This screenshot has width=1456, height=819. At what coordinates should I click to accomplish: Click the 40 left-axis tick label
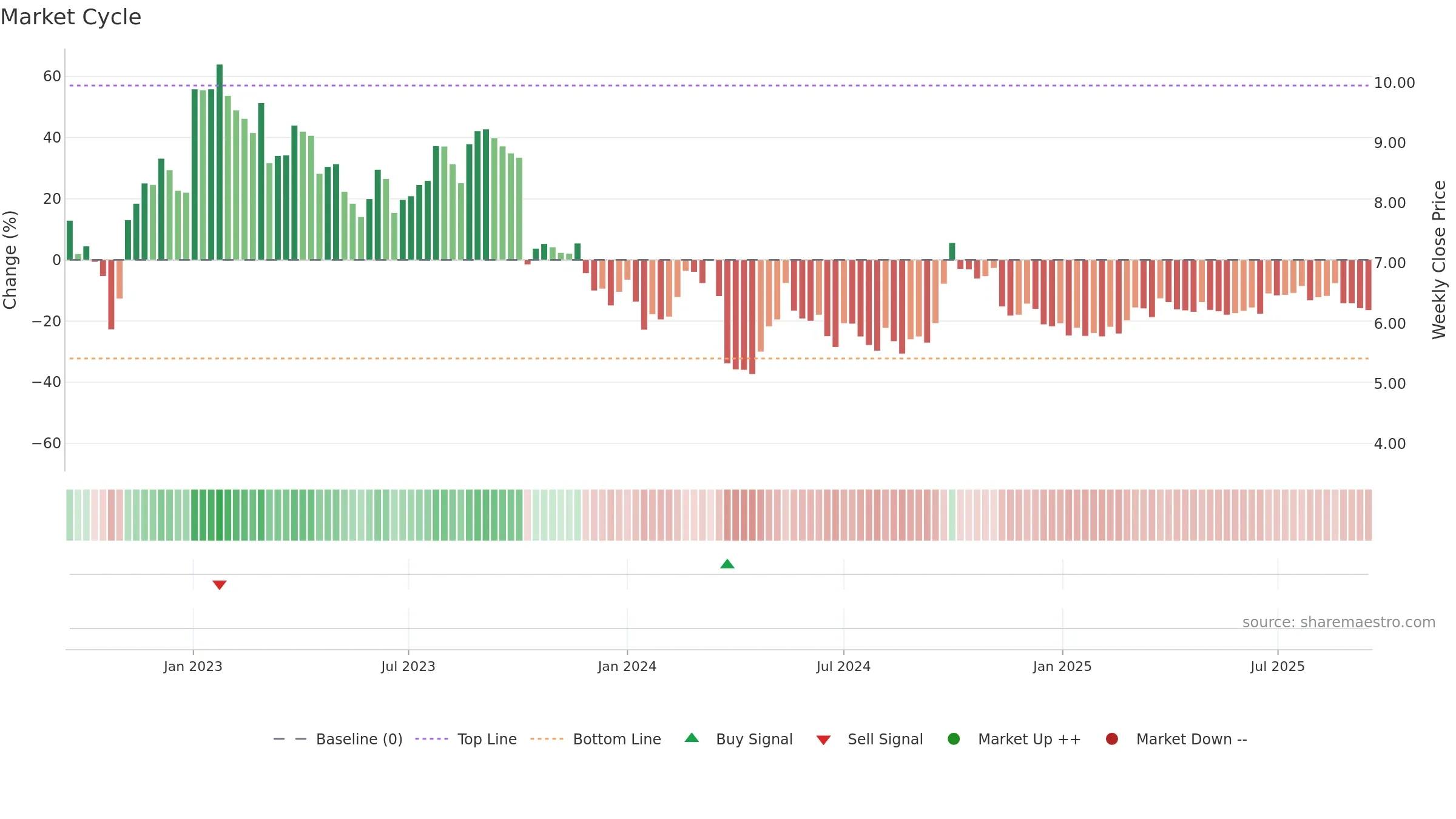(x=52, y=138)
